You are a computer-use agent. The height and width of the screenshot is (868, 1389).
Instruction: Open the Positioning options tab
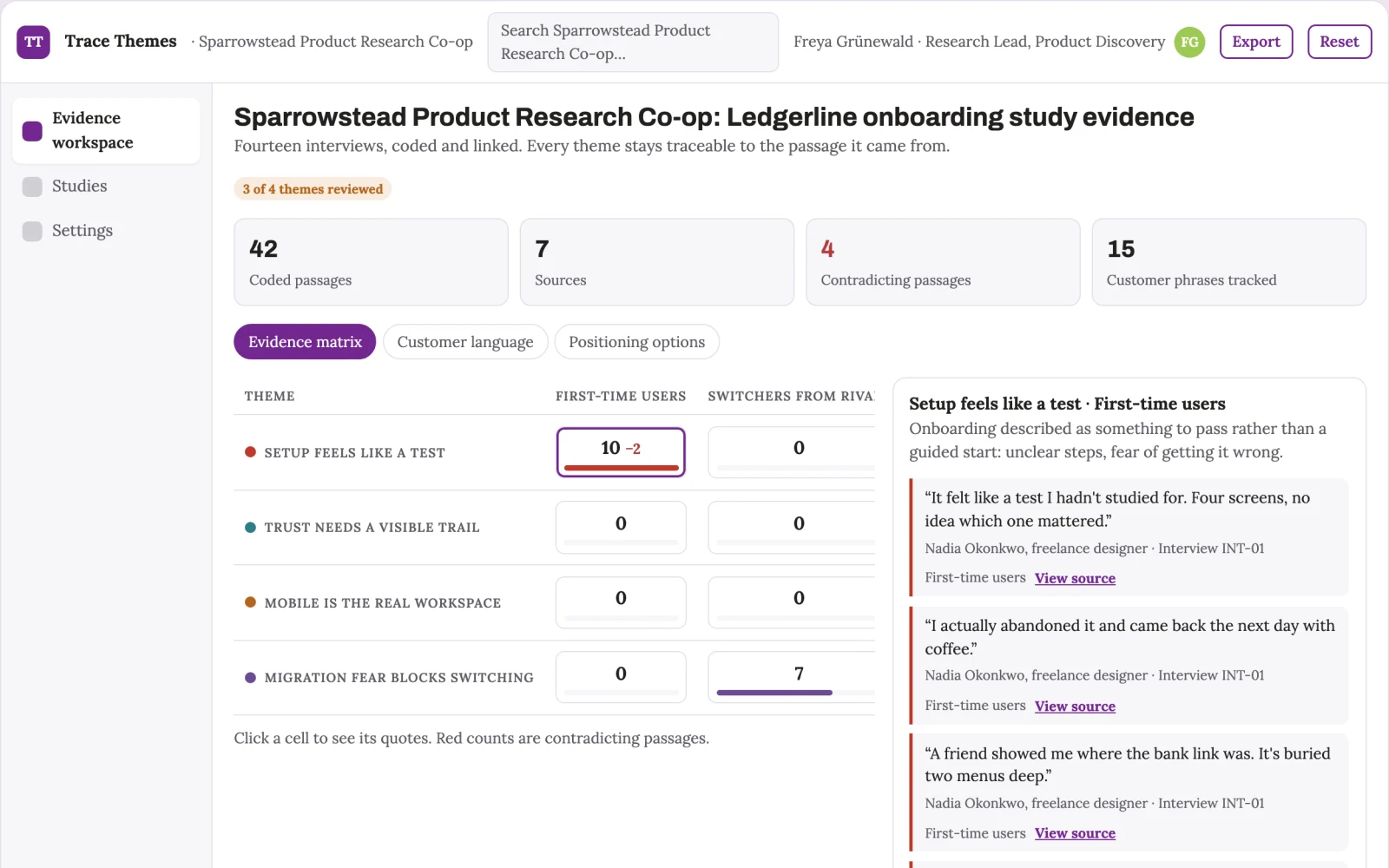click(636, 342)
